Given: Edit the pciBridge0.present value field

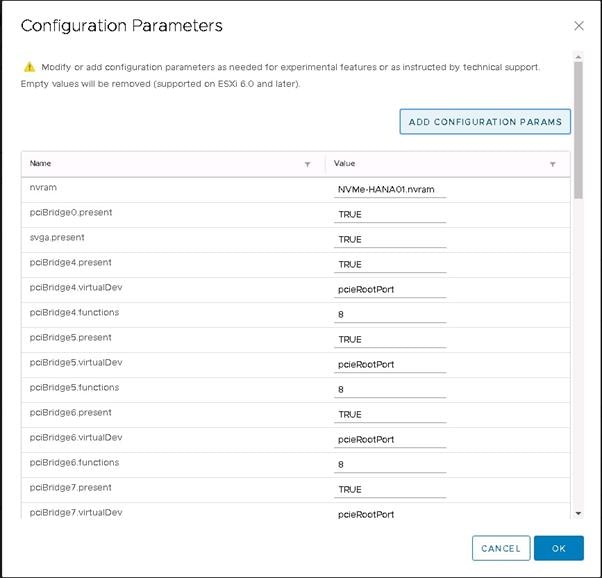Looking at the screenshot, I should point(390,215).
